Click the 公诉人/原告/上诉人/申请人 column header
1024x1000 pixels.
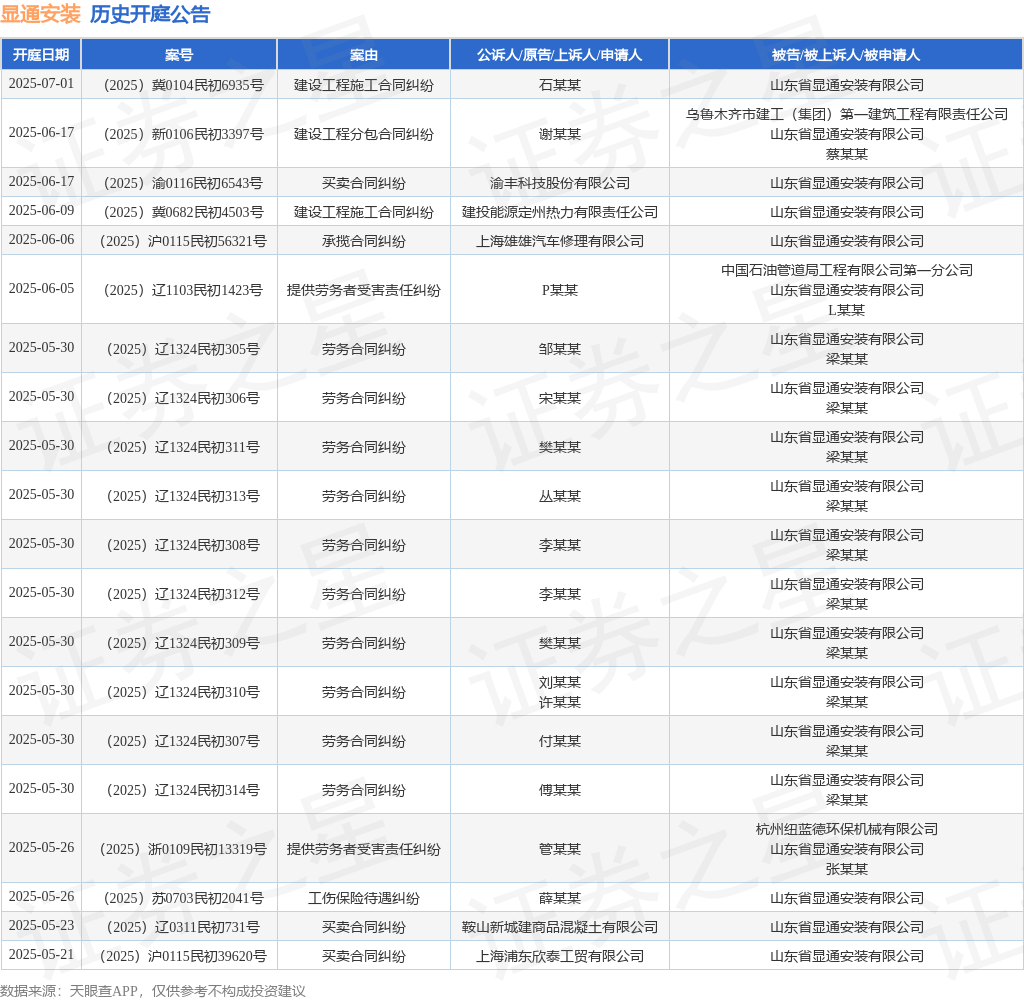click(560, 55)
